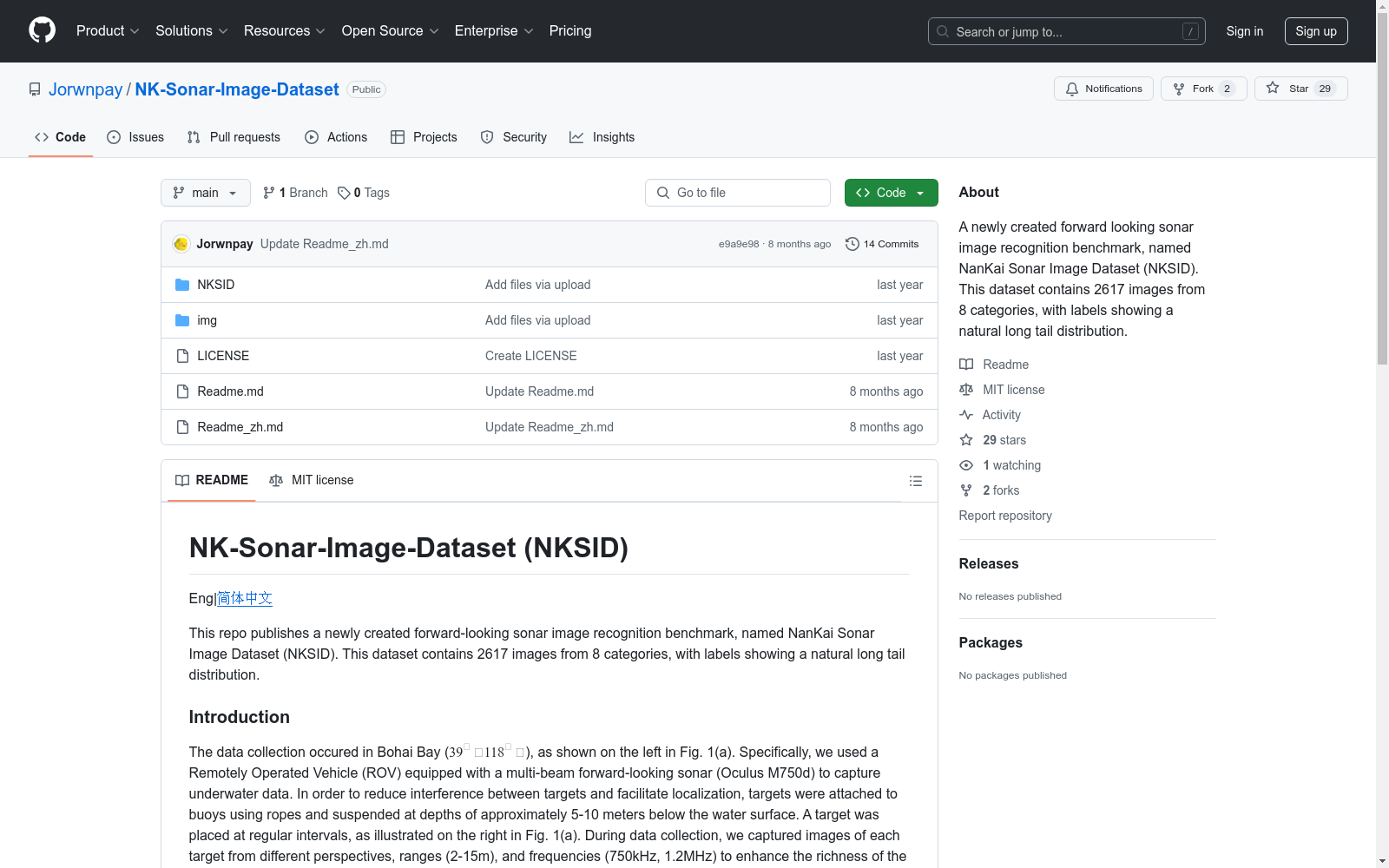This screenshot has width=1389, height=868.
Task: Click the Sign up button
Action: click(x=1316, y=31)
